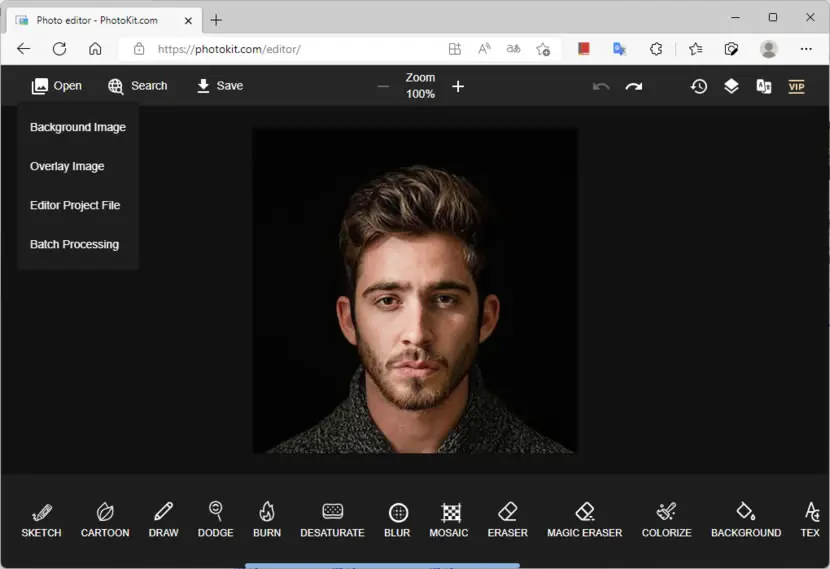Select the Blur tool
Screen dimensions: 830x569
coord(397,519)
